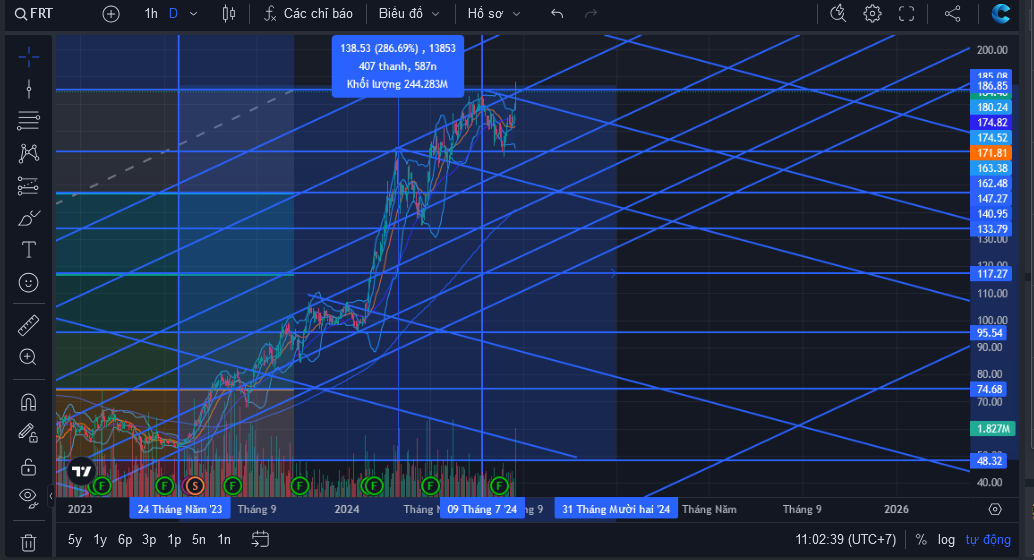Open the go to date calendar
The width and height of the screenshot is (1034, 560).
click(x=260, y=540)
